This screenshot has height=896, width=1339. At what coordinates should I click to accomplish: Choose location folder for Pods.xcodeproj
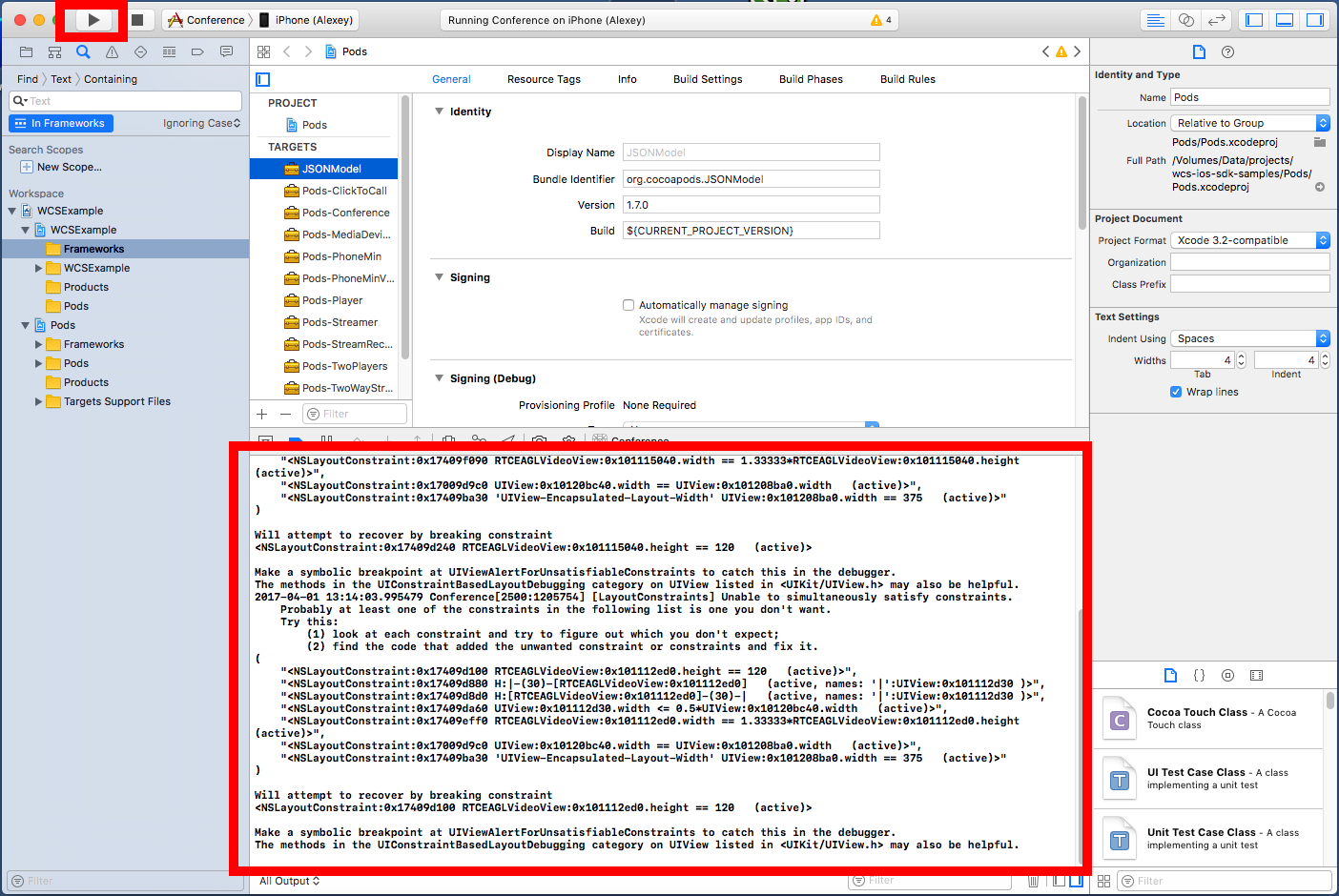pyautogui.click(x=1320, y=142)
